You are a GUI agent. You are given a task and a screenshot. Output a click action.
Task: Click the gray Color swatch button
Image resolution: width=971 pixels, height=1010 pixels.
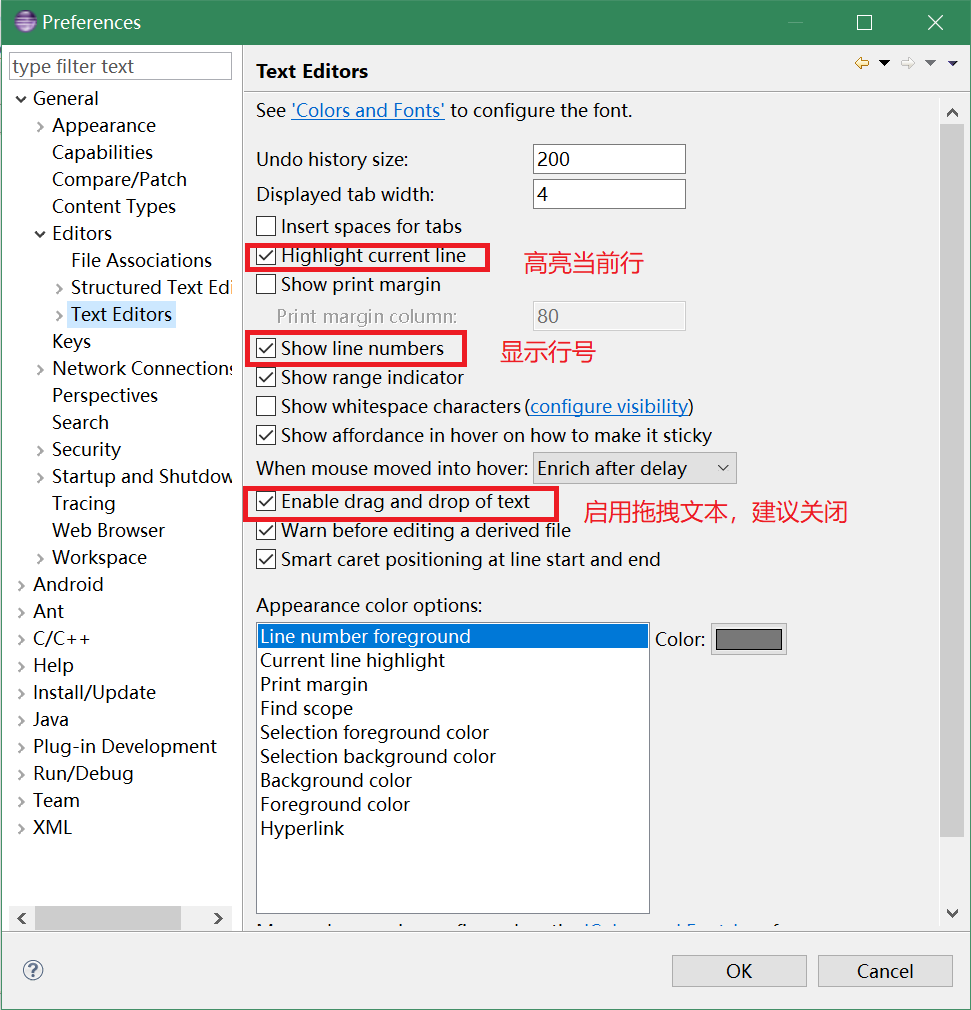pos(748,640)
